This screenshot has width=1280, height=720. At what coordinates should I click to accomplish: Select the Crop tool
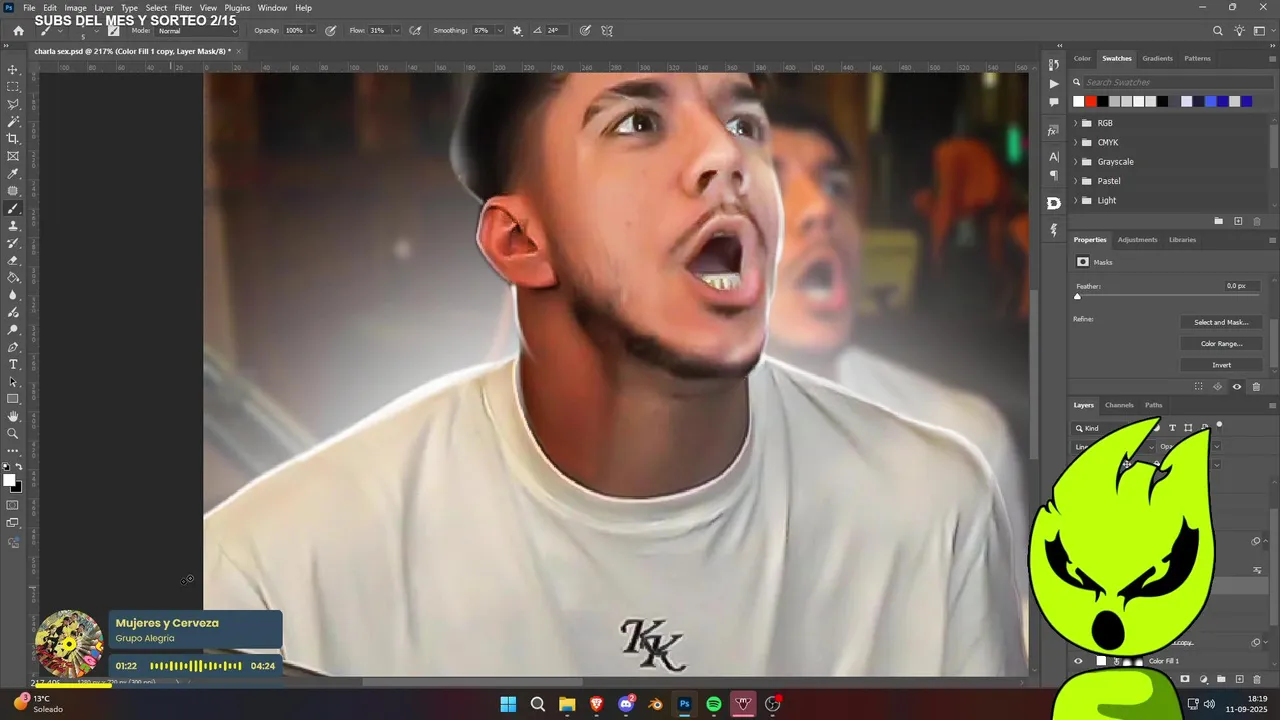(13, 139)
